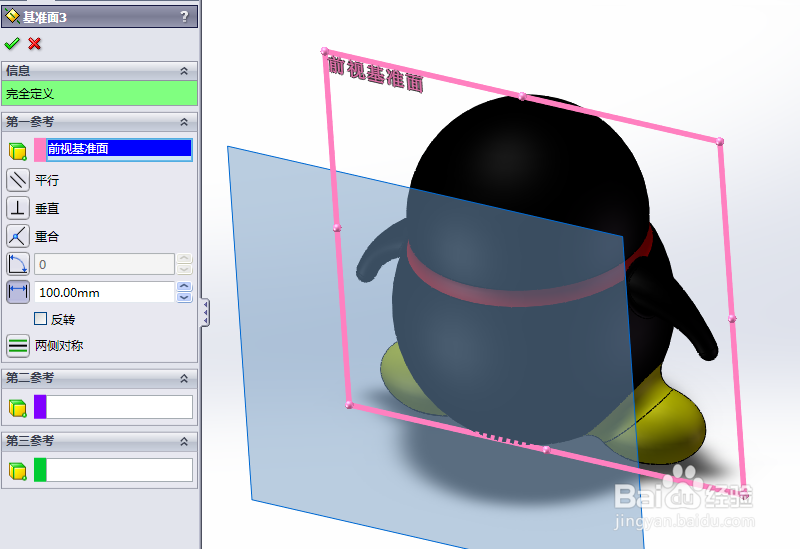Click the 完全定义 status message
The height and width of the screenshot is (549, 800).
(99, 93)
